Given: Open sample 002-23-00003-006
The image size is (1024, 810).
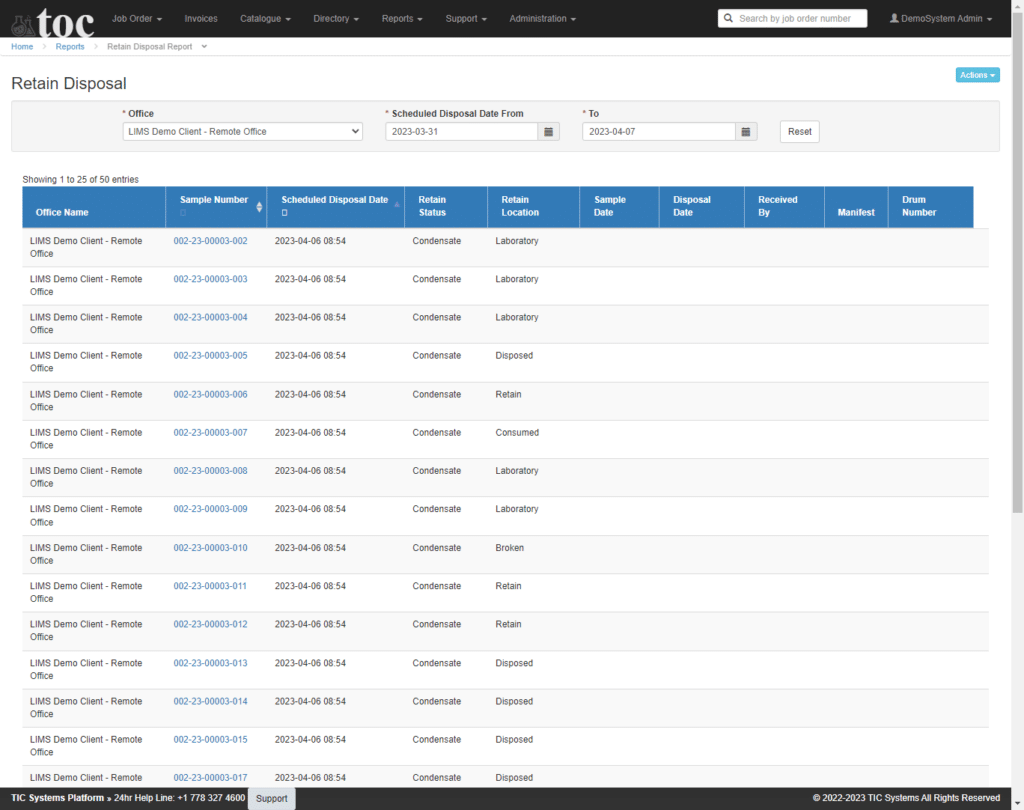Looking at the screenshot, I should (210, 395).
